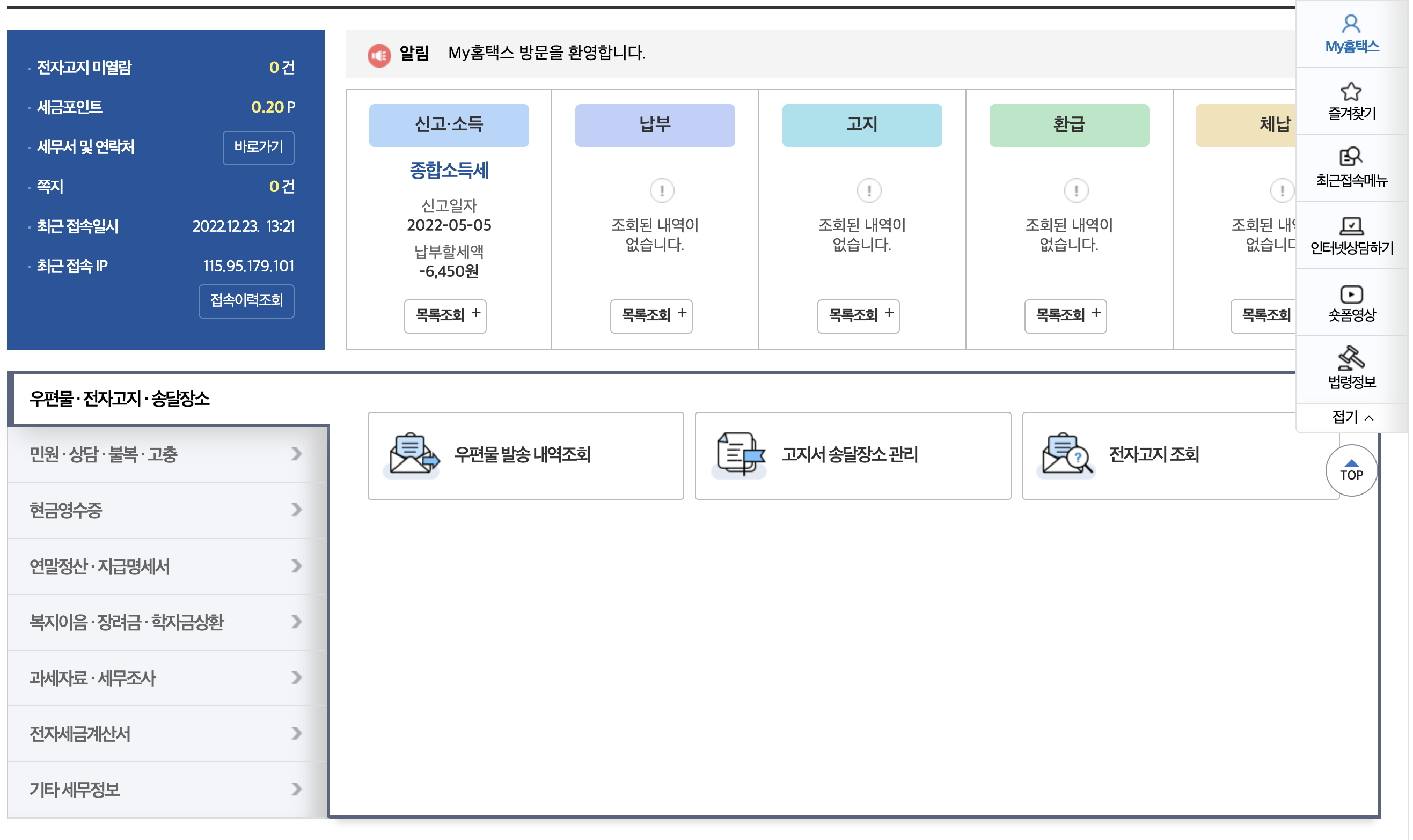Open My홈택스 person icon in sidebar
The height and width of the screenshot is (840, 1413).
pos(1351,24)
